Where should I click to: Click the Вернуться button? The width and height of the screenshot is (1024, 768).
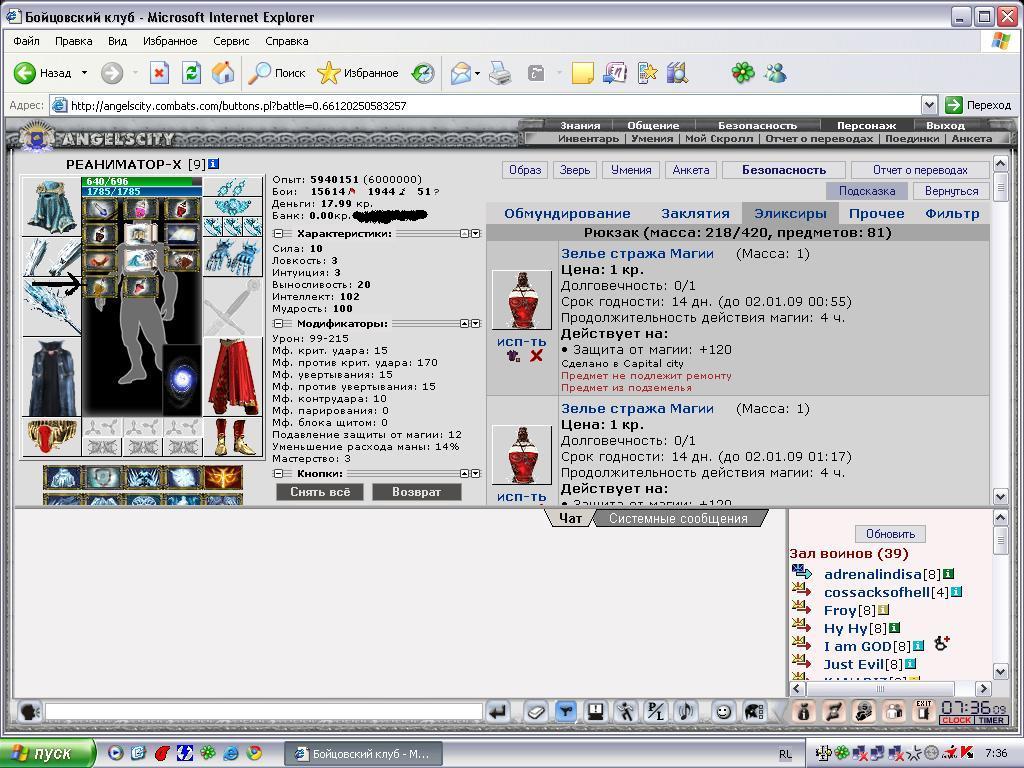(x=952, y=191)
